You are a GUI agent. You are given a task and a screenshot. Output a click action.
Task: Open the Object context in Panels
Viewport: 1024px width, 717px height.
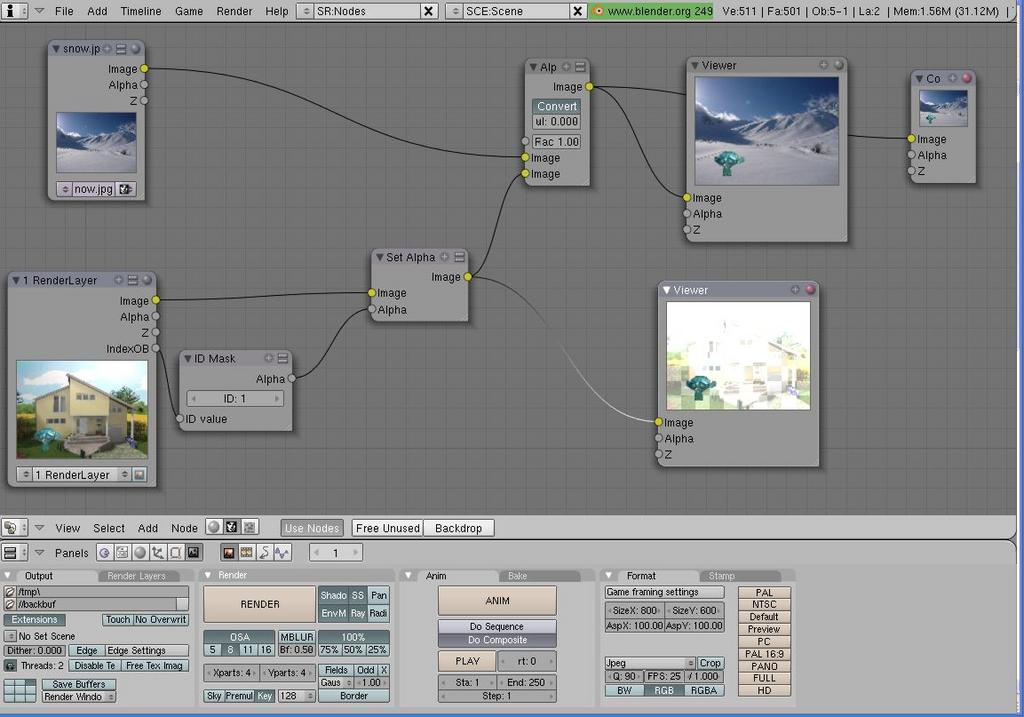[x=157, y=552]
